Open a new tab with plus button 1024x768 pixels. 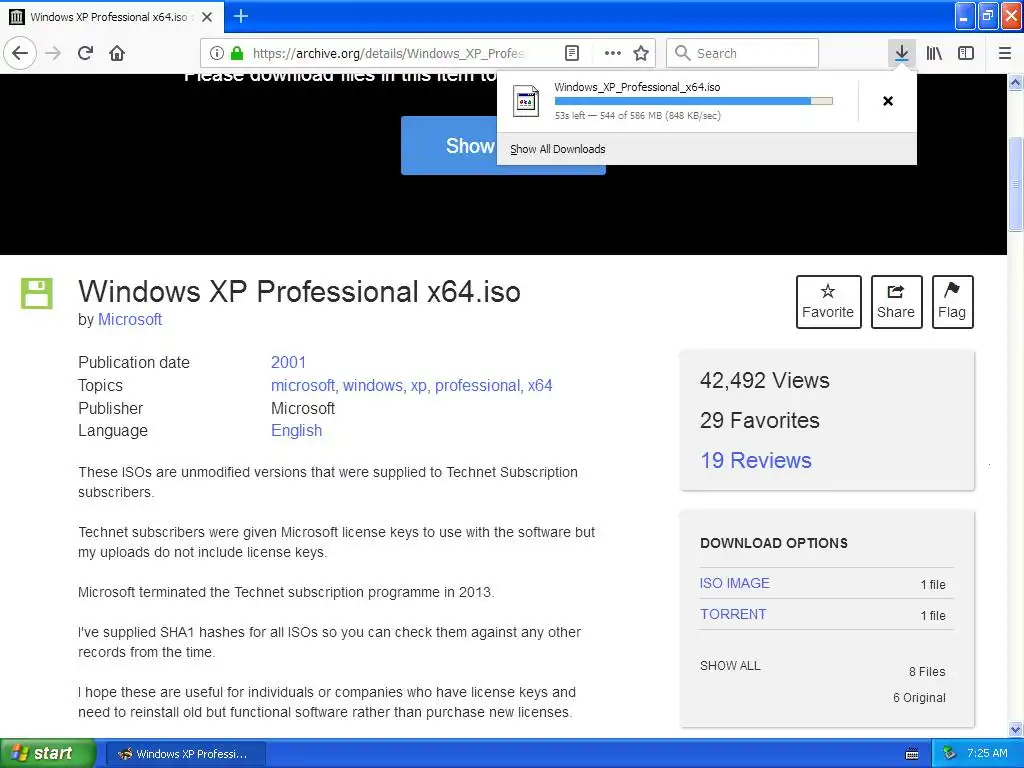pos(240,16)
